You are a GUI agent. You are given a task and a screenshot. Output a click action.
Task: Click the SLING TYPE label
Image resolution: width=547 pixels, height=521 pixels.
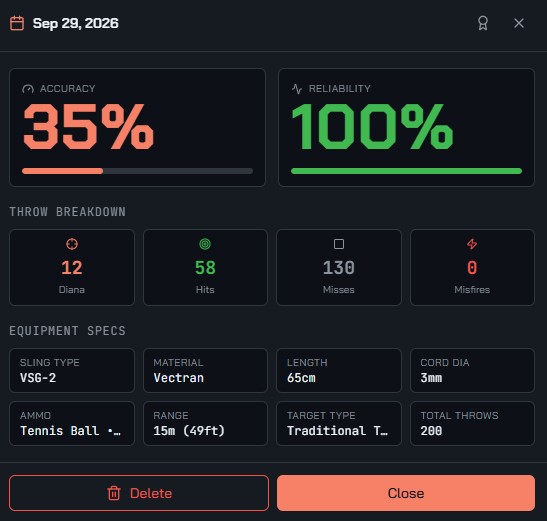[x=50, y=363]
